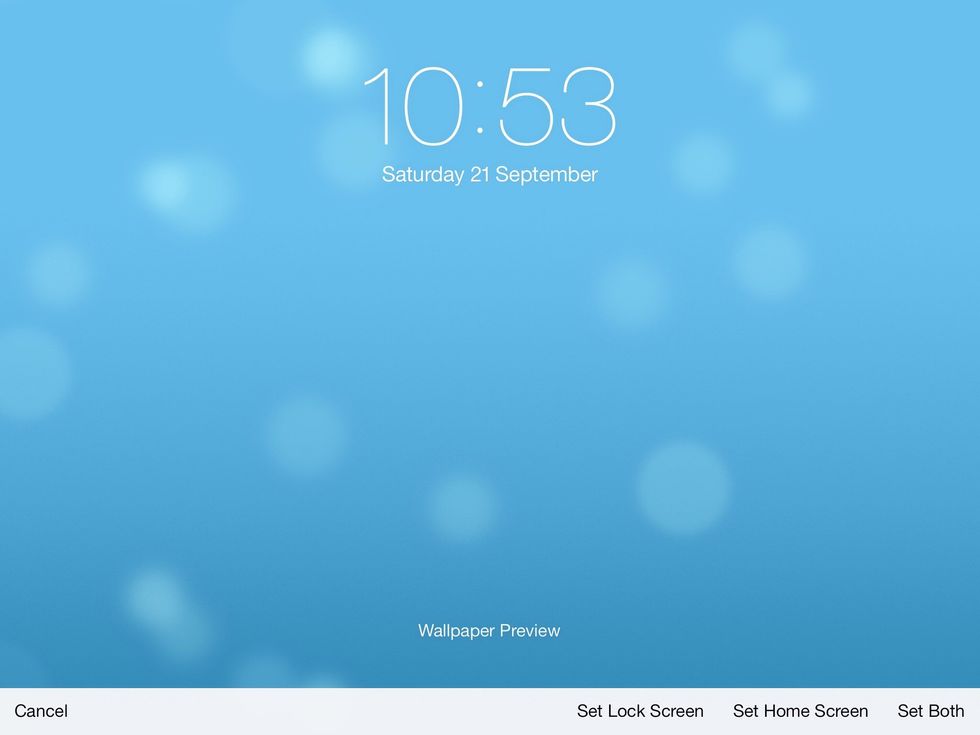The width and height of the screenshot is (980, 735).
Task: Click the word "Preview" in preview label
Action: (x=530, y=631)
